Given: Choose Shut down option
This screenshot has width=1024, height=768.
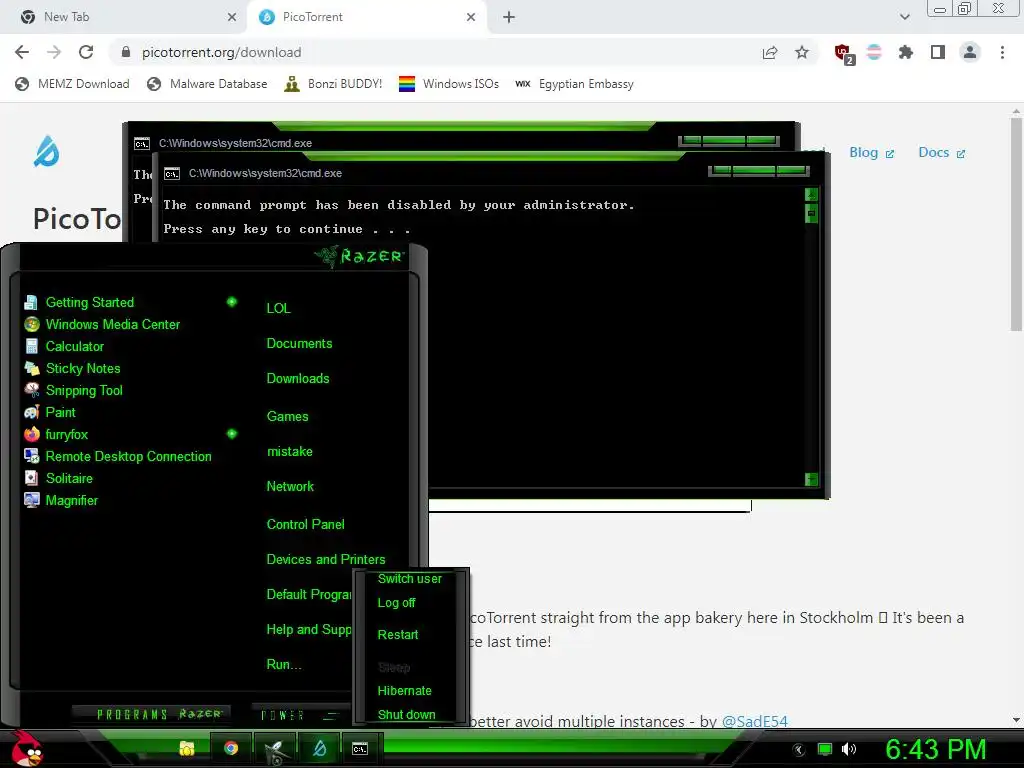Looking at the screenshot, I should pos(406,715).
